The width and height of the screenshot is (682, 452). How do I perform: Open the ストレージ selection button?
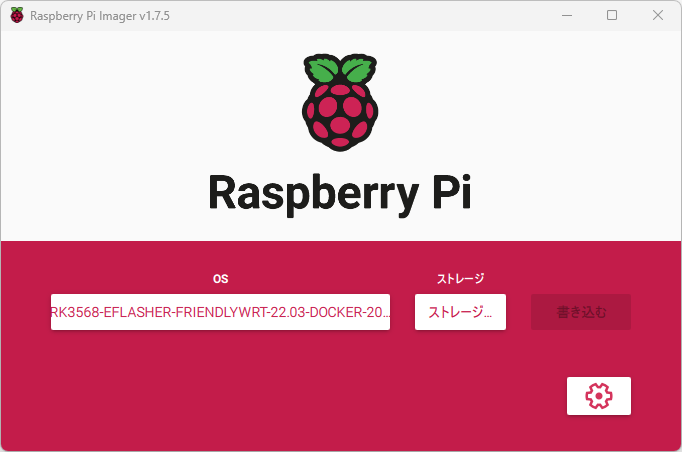460,312
